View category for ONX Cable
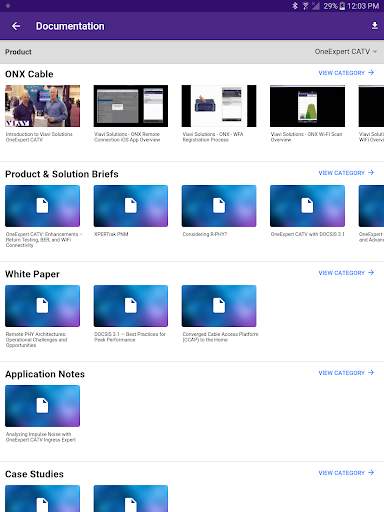 [346, 73]
